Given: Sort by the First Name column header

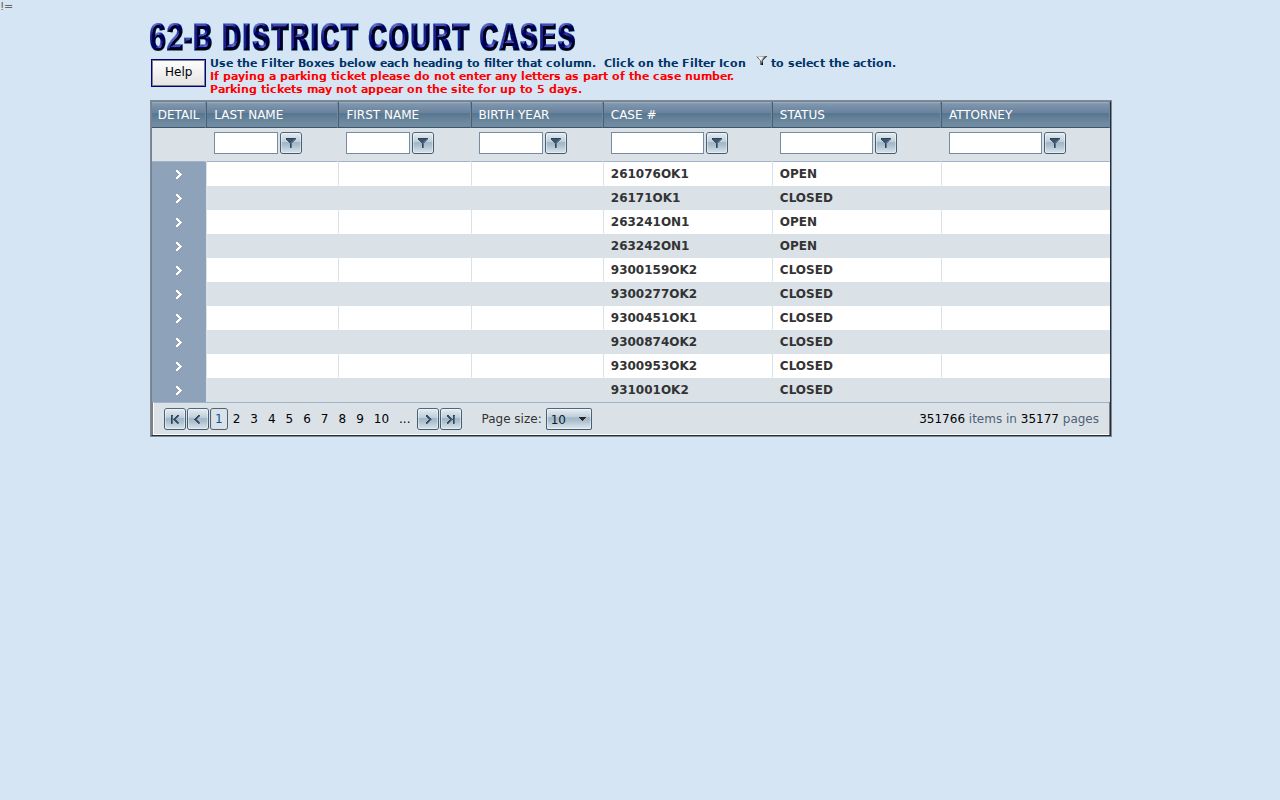Looking at the screenshot, I should 382,115.
